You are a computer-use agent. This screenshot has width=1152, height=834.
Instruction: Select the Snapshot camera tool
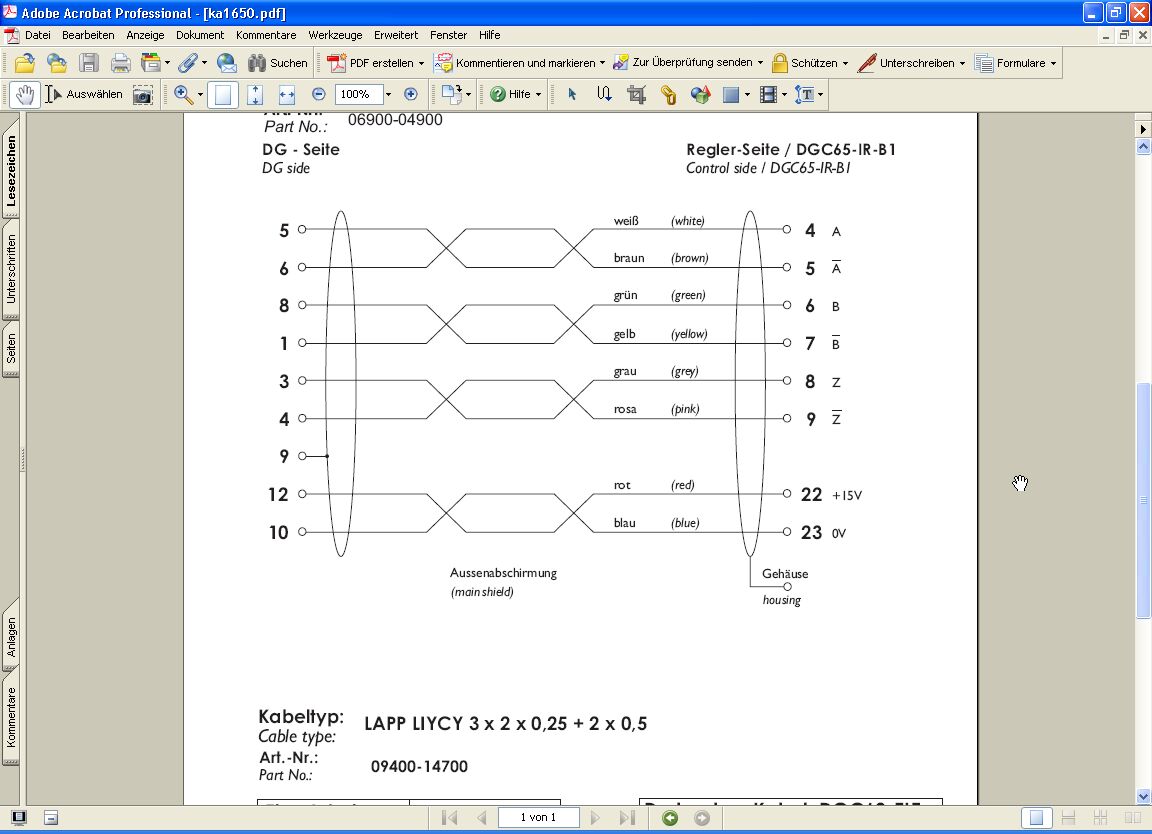(x=143, y=95)
